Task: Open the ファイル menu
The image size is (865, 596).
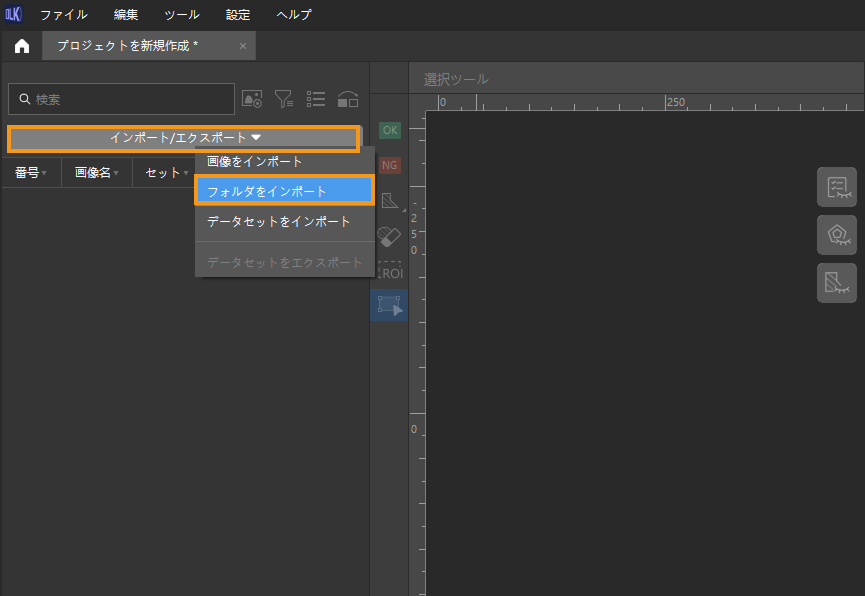Action: (63, 15)
